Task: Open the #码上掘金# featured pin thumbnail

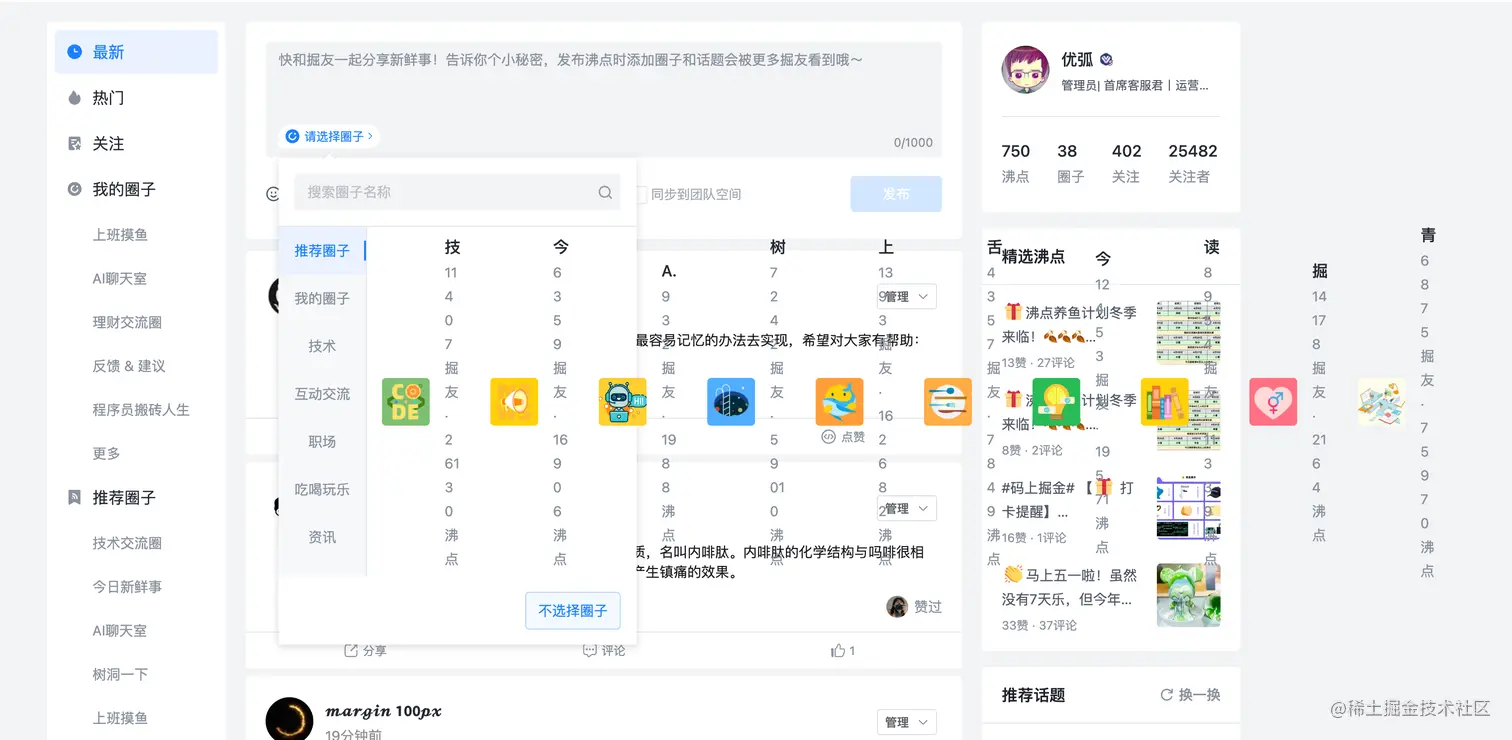Action: pos(1188,509)
